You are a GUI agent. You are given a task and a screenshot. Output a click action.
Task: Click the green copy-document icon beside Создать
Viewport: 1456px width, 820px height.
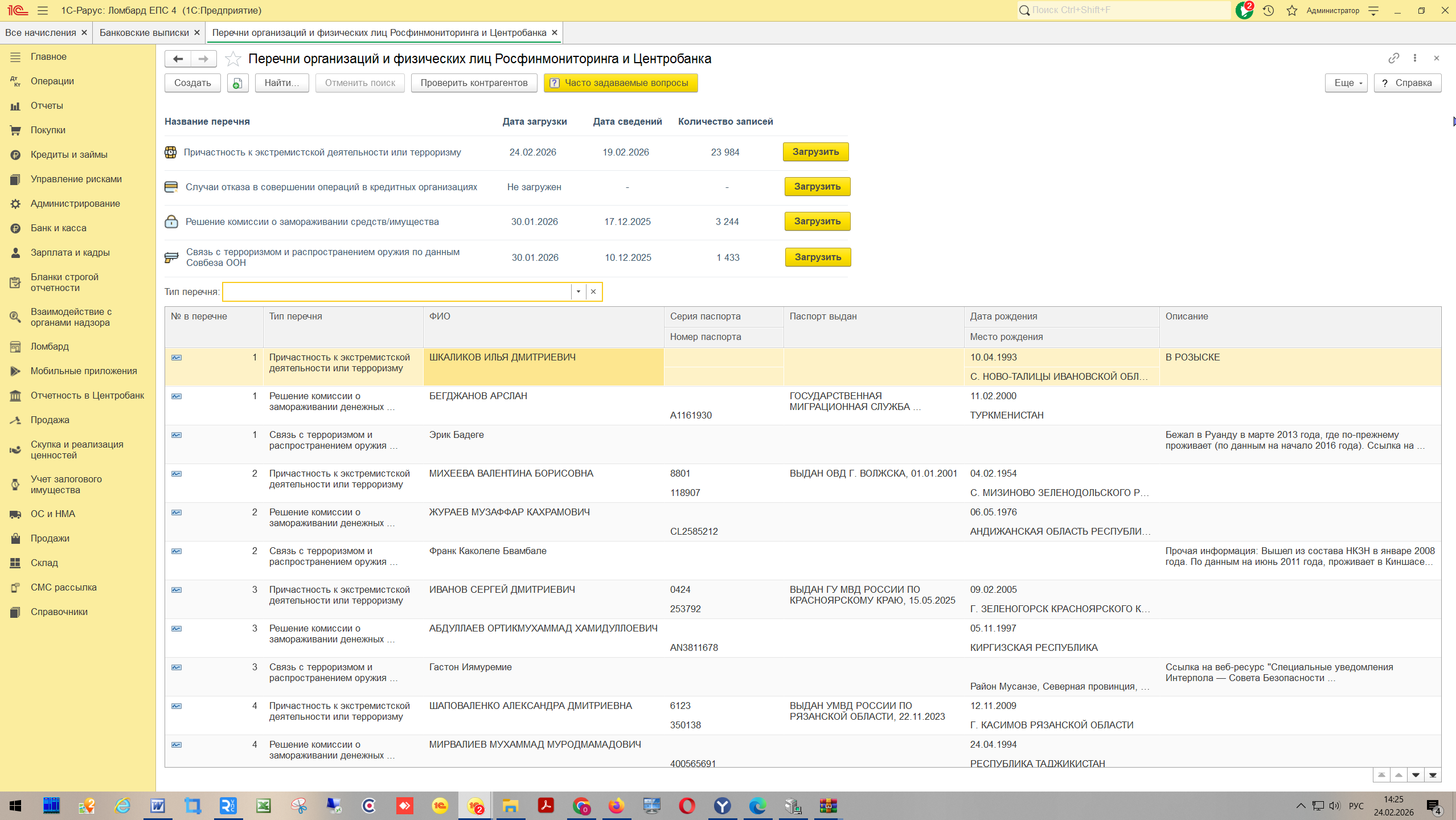tap(237, 83)
